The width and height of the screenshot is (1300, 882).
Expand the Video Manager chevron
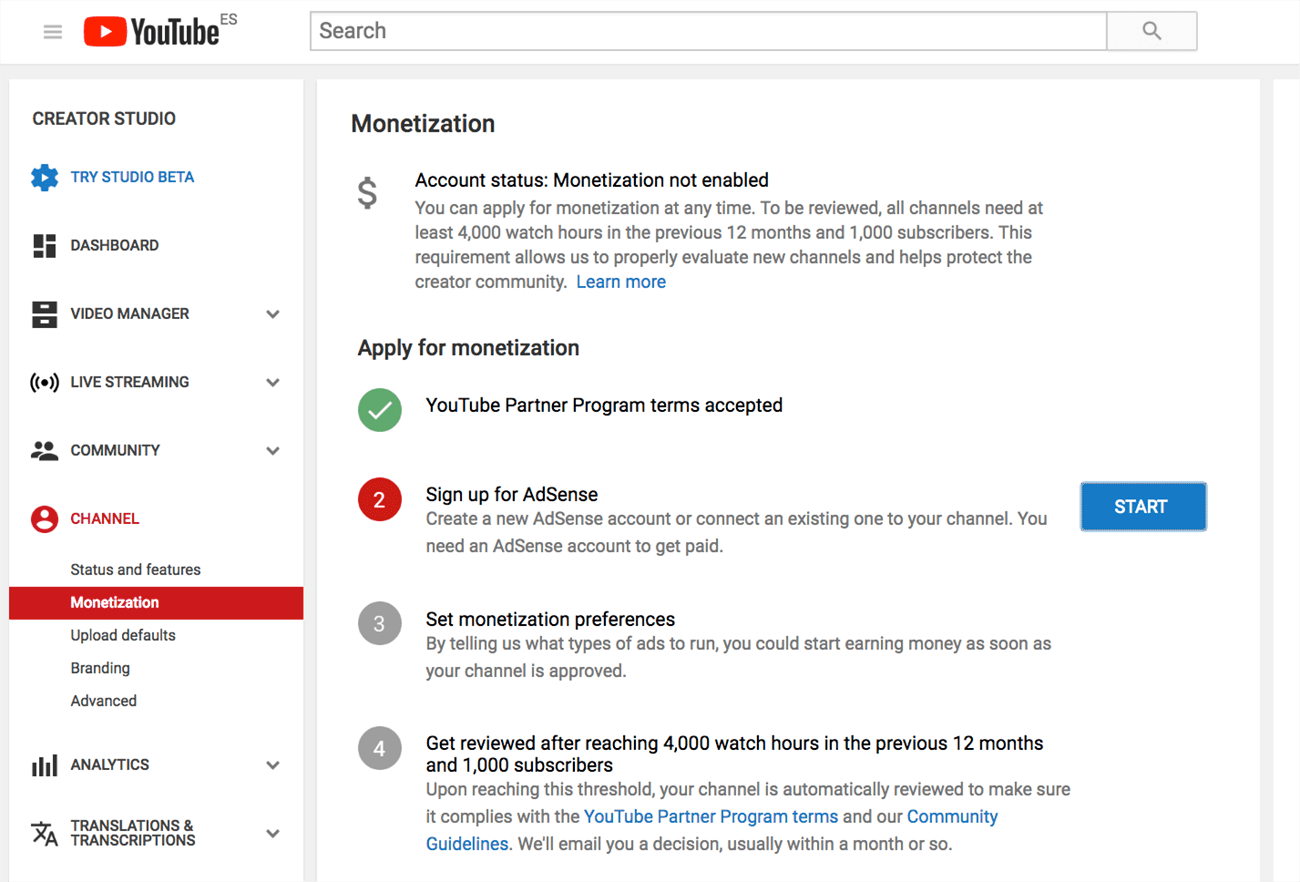[x=273, y=314]
